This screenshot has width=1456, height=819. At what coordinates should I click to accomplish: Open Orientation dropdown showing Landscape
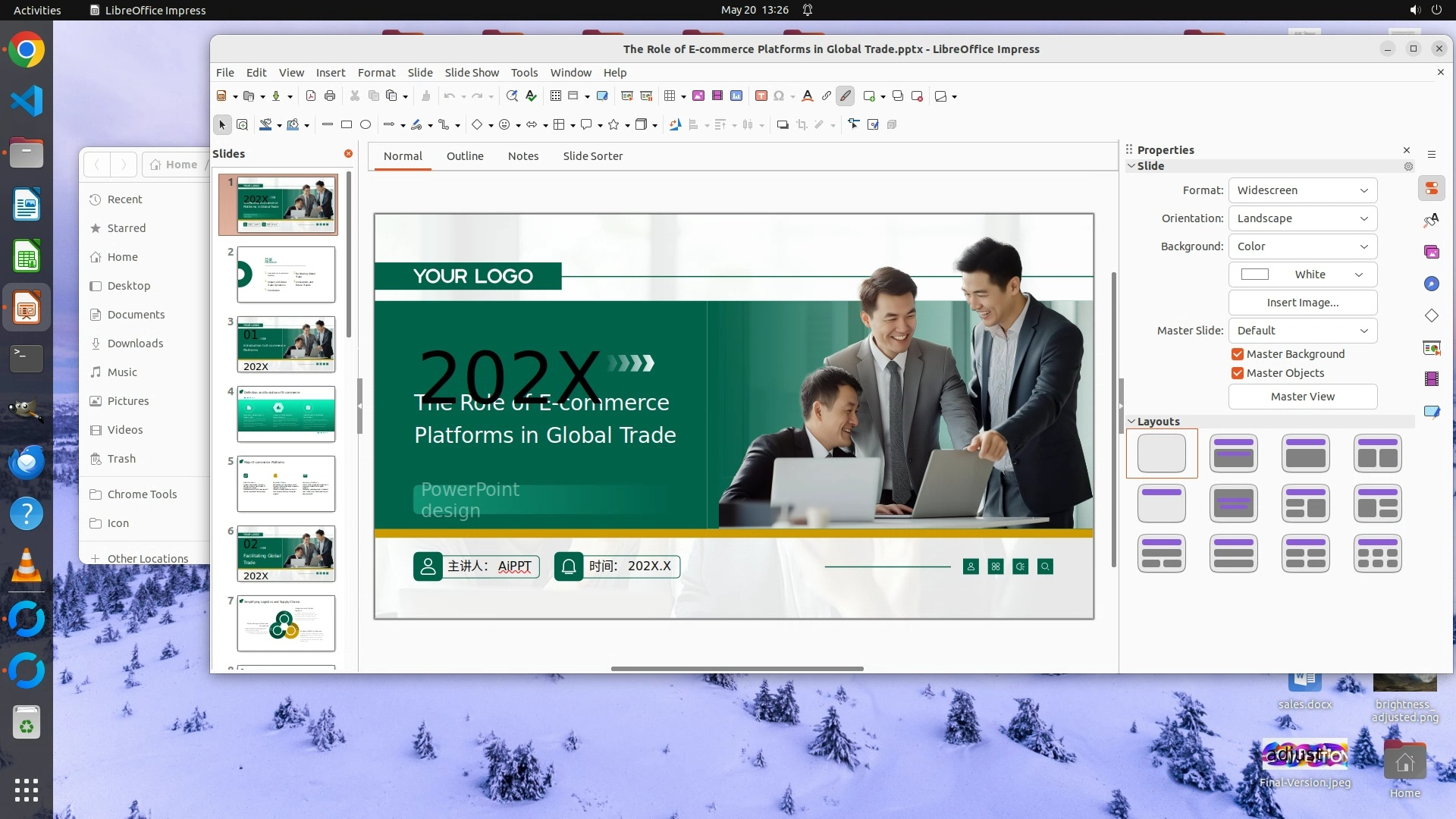[1302, 218]
